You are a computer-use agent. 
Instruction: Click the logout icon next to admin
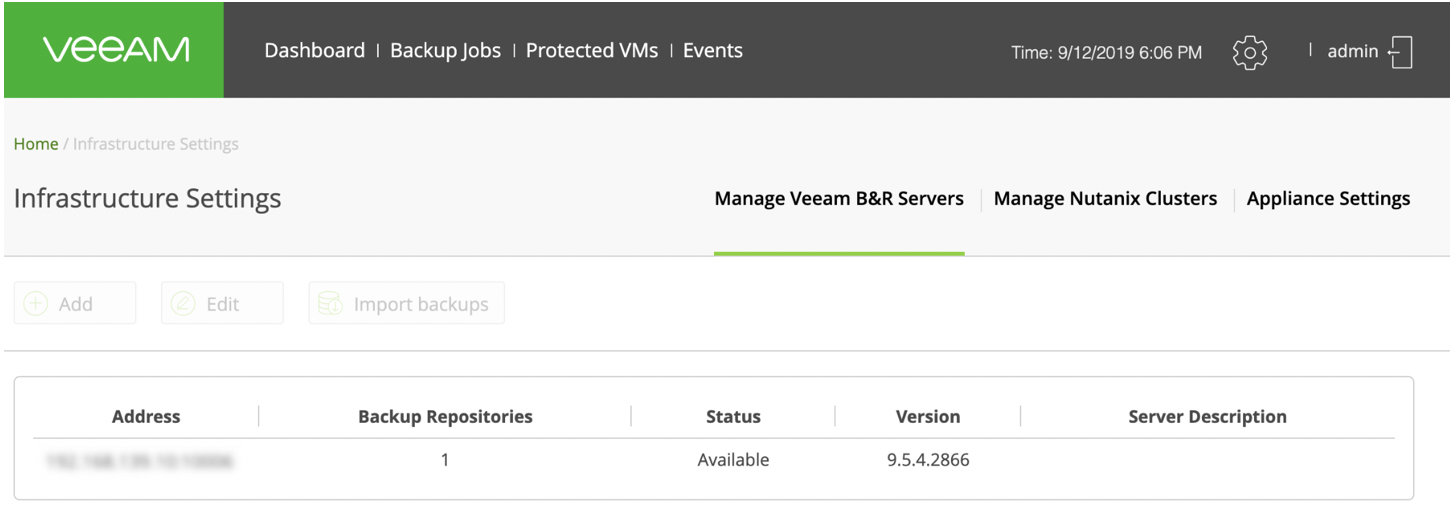(x=1401, y=51)
